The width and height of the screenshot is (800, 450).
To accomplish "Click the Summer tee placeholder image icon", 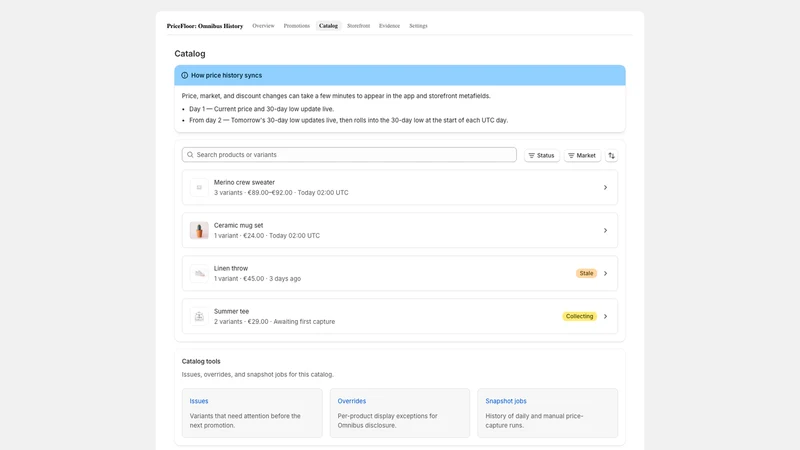I will click(x=199, y=316).
